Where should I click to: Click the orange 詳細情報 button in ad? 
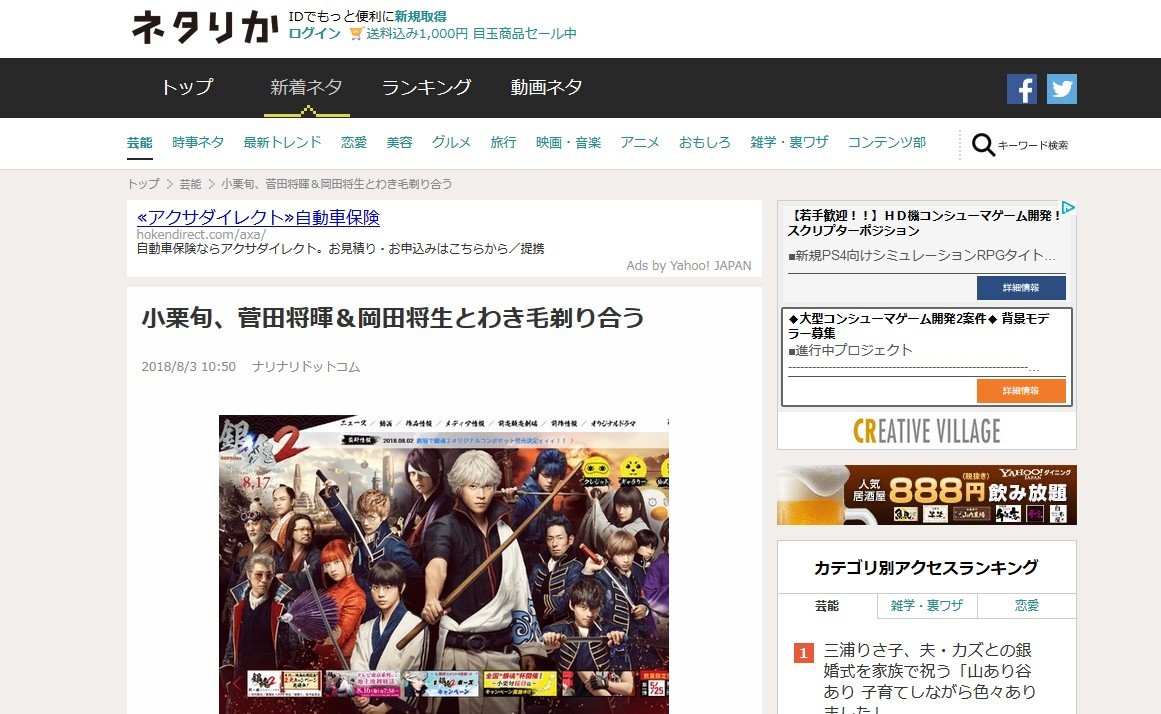[1021, 390]
